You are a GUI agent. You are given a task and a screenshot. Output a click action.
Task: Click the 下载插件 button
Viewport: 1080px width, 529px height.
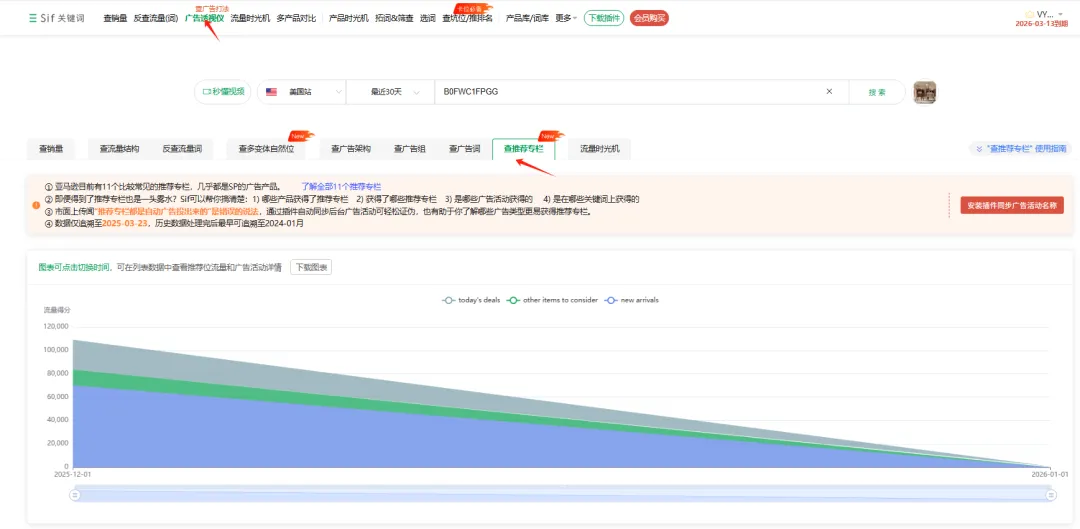(x=604, y=19)
